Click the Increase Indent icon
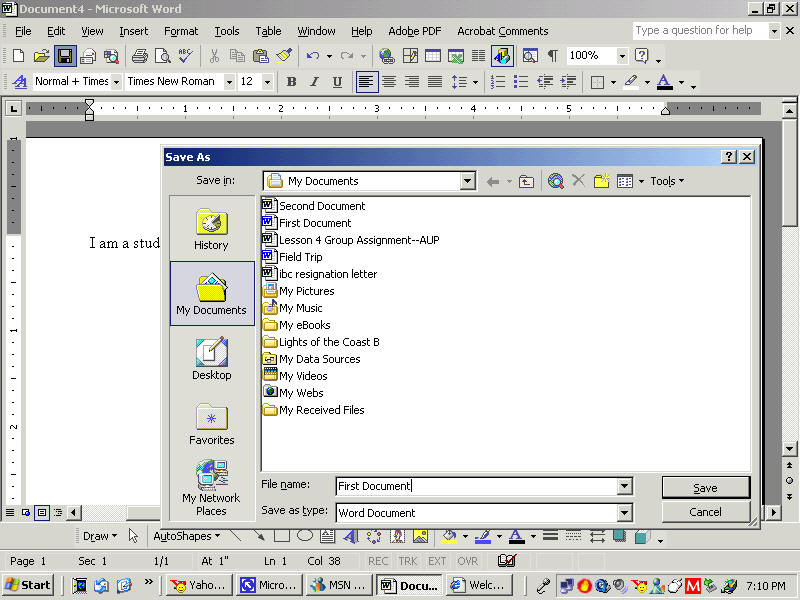Image resolution: width=800 pixels, height=600 pixels. coord(568,82)
